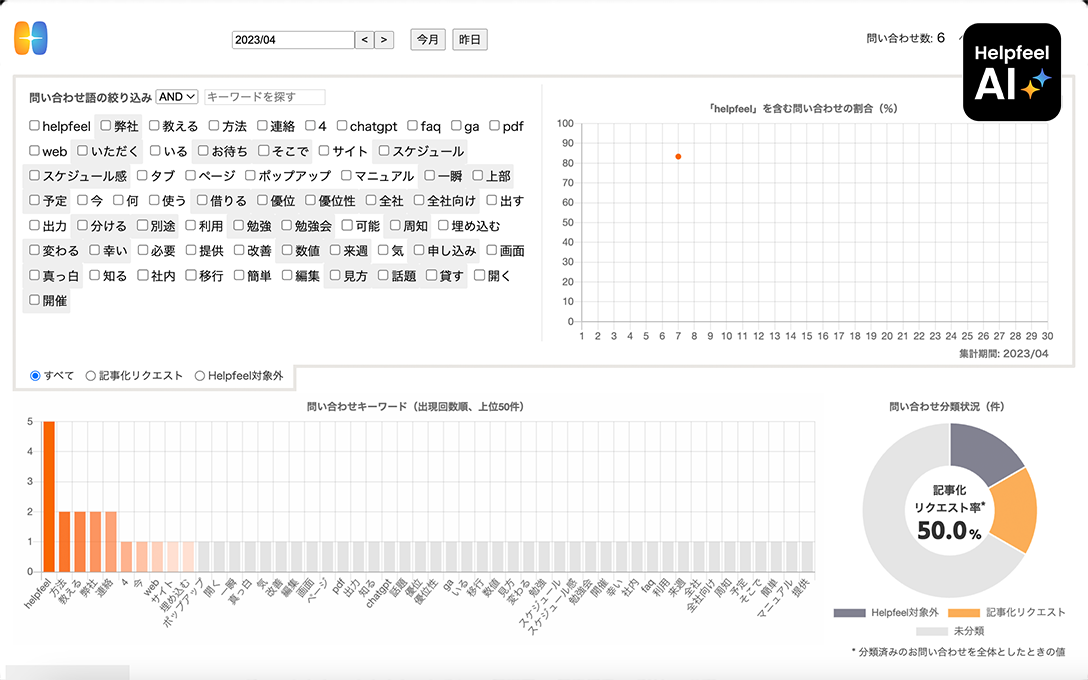Click the 今月 button
The height and width of the screenshot is (680, 1088).
point(427,40)
